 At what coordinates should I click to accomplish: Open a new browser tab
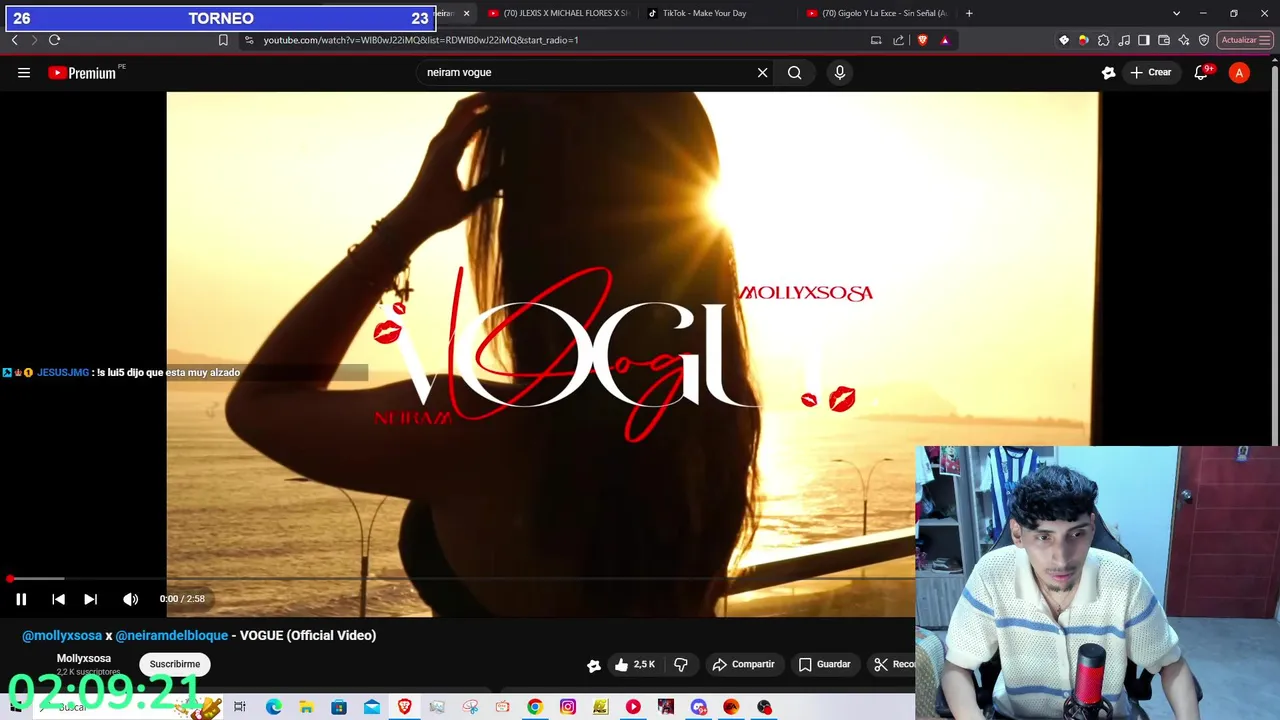tap(969, 13)
